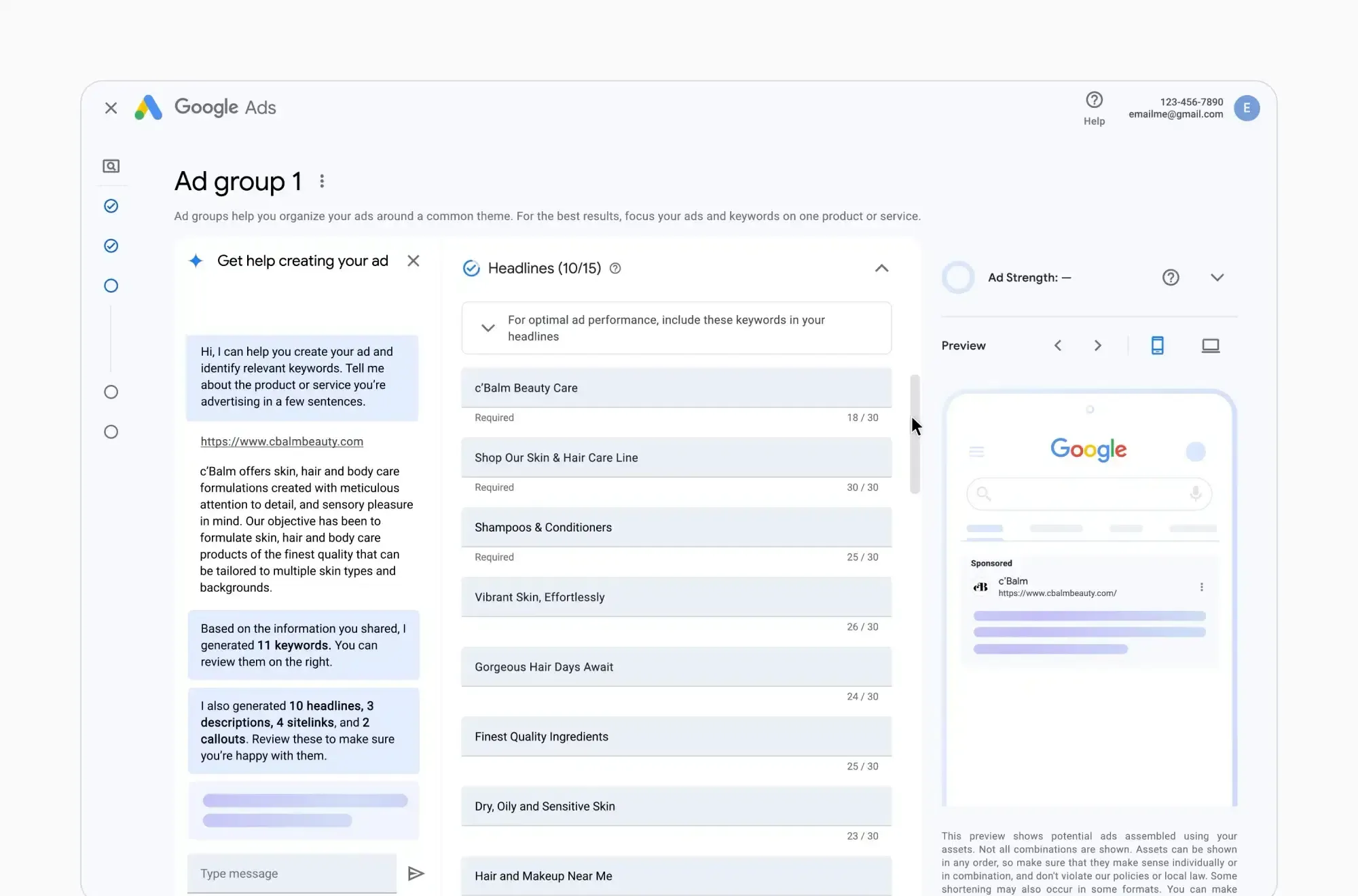This screenshot has width=1358, height=896.
Task: Select the current step circle in sidebar
Action: [x=111, y=286]
